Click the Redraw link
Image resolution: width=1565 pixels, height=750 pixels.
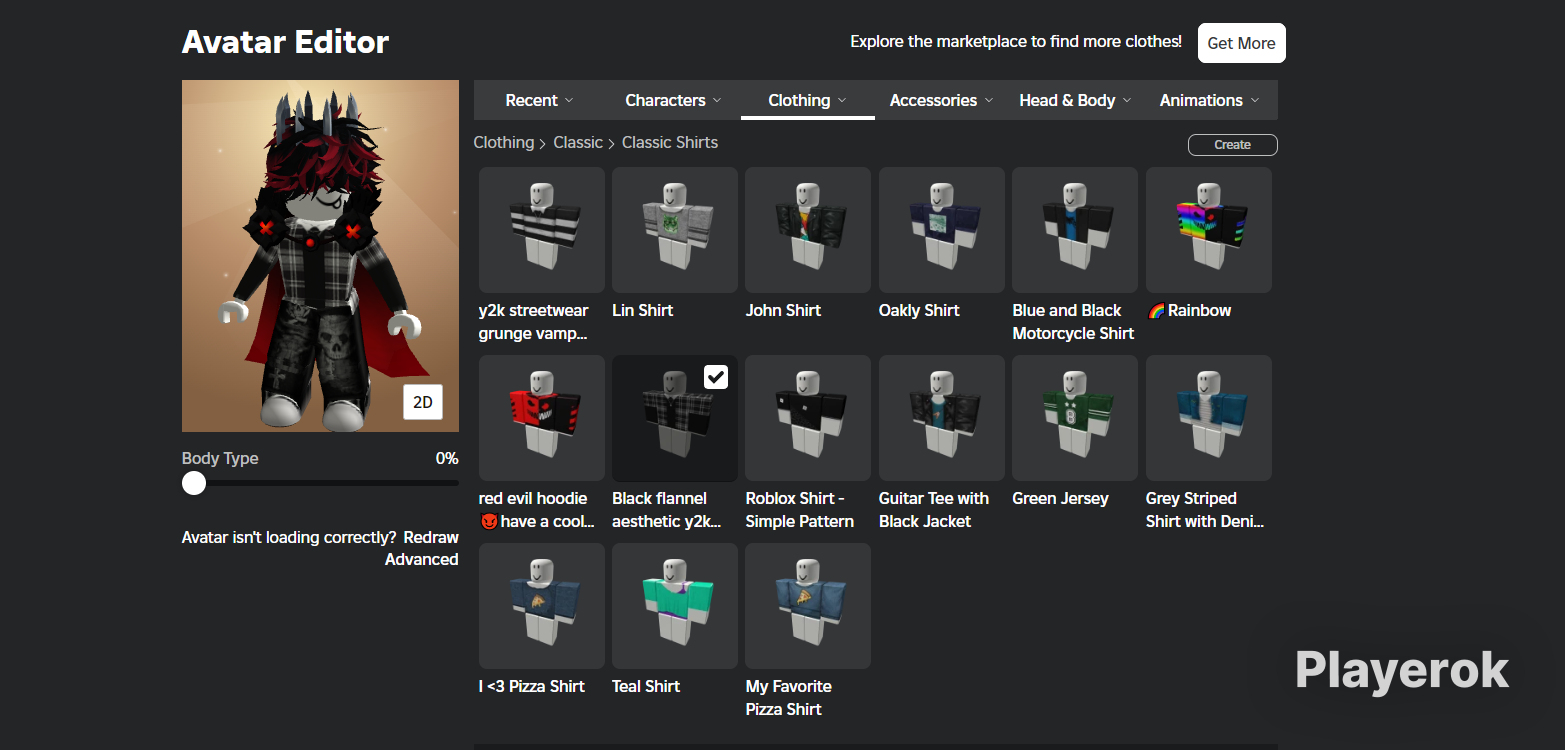431,537
